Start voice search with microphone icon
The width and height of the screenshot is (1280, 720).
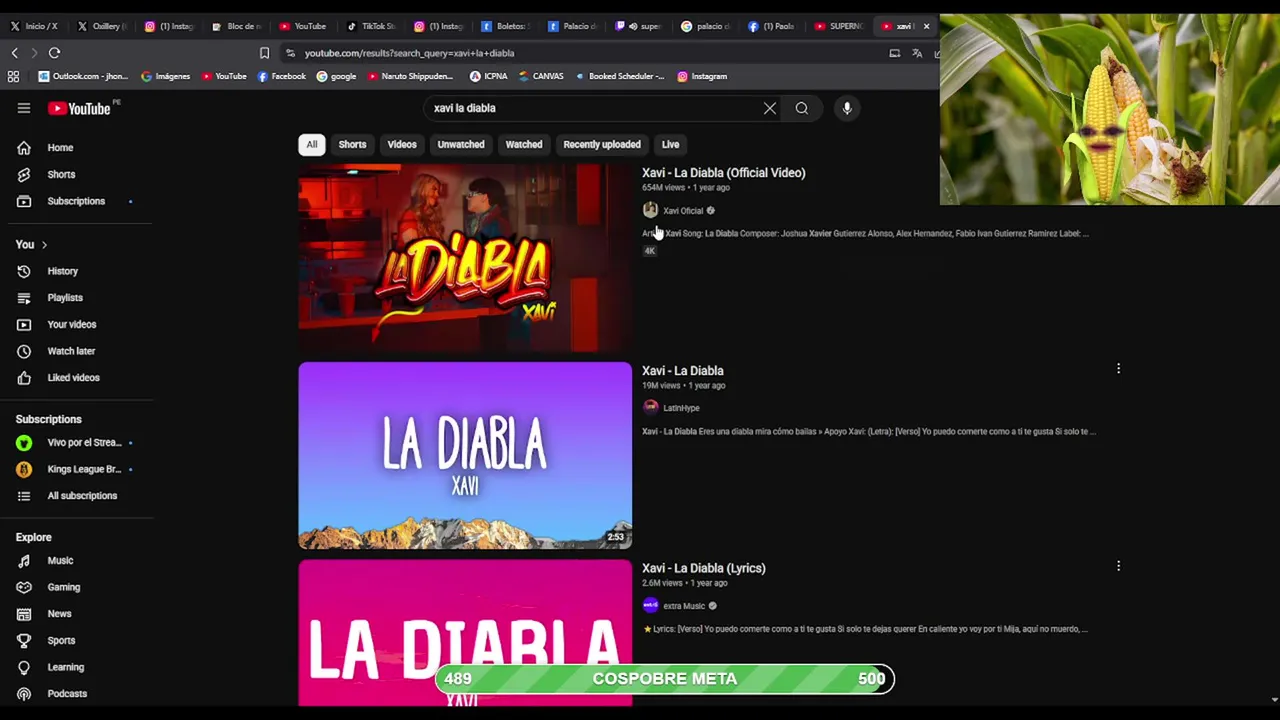[847, 108]
